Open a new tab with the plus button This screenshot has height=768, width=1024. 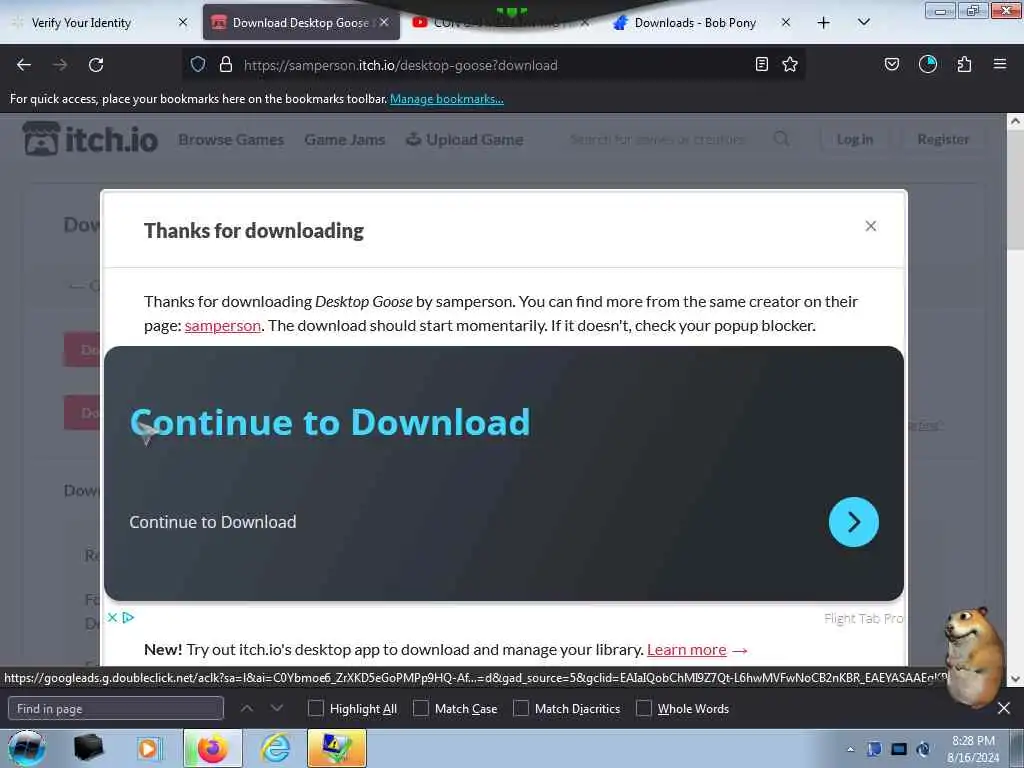[x=824, y=23]
